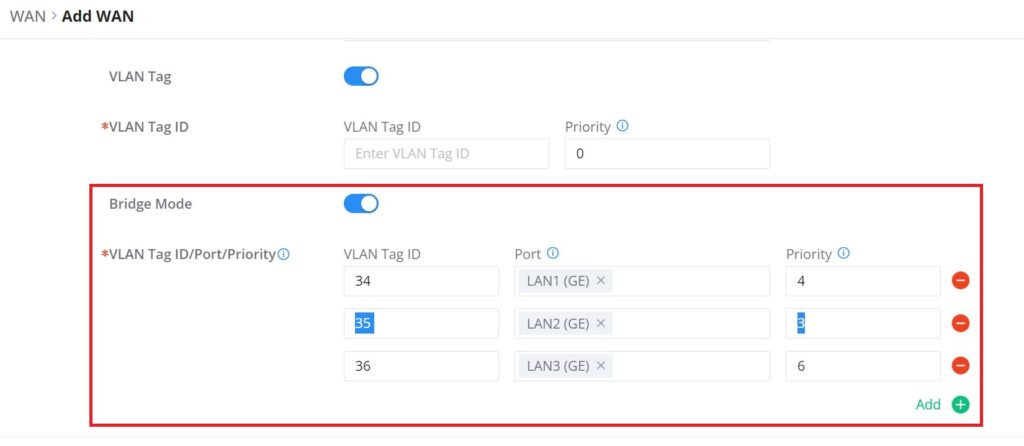The height and width of the screenshot is (446, 1024).
Task: Open the info icon beside top Priority label
Action: [622, 126]
